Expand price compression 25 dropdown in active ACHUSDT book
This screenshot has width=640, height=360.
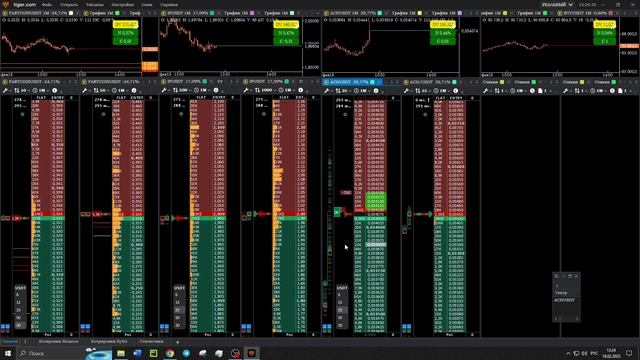(343, 91)
